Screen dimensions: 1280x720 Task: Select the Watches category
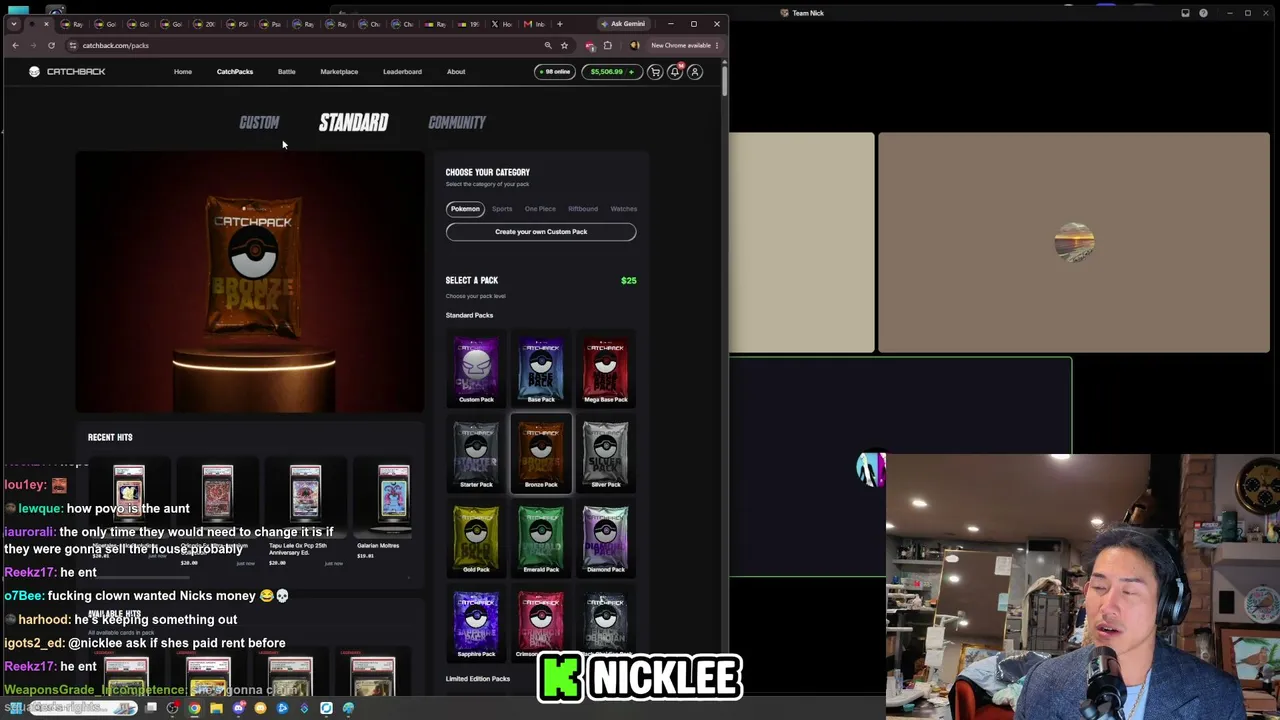coord(624,209)
